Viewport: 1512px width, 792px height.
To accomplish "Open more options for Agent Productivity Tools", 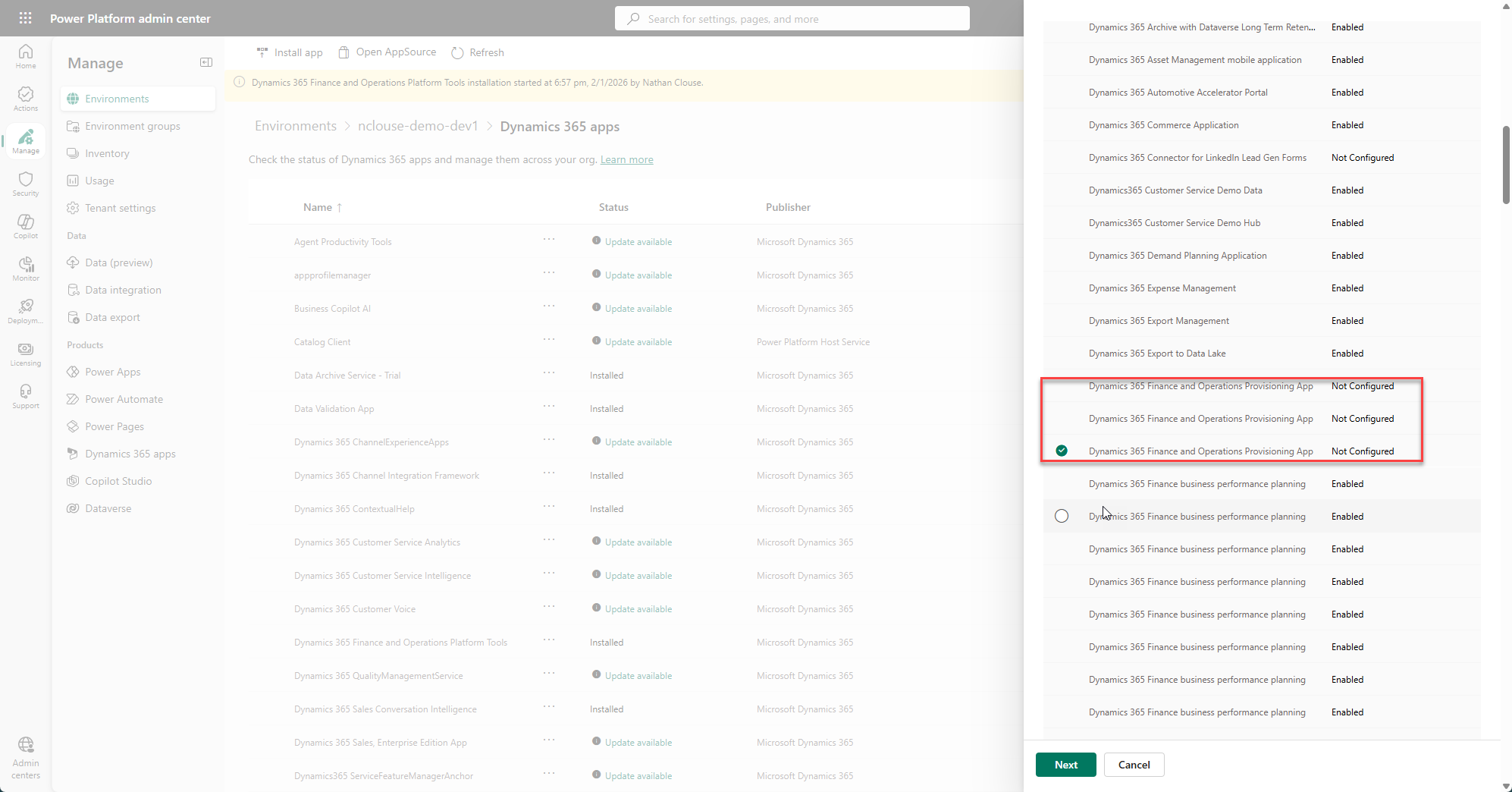I will pos(549,240).
